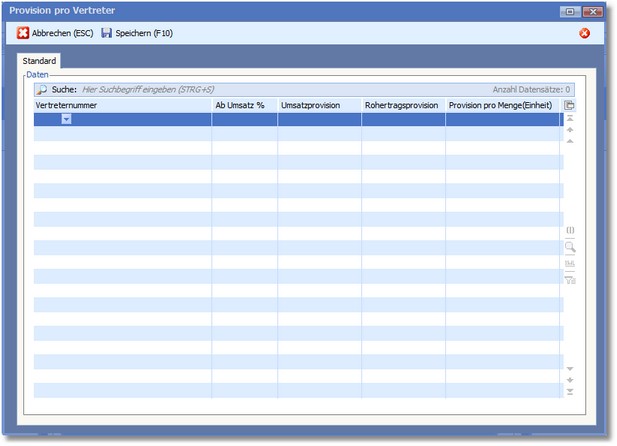Image resolution: width=617 pixels, height=446 pixels.
Task: Sort by the Vertreternummer column header
Action: (122, 105)
